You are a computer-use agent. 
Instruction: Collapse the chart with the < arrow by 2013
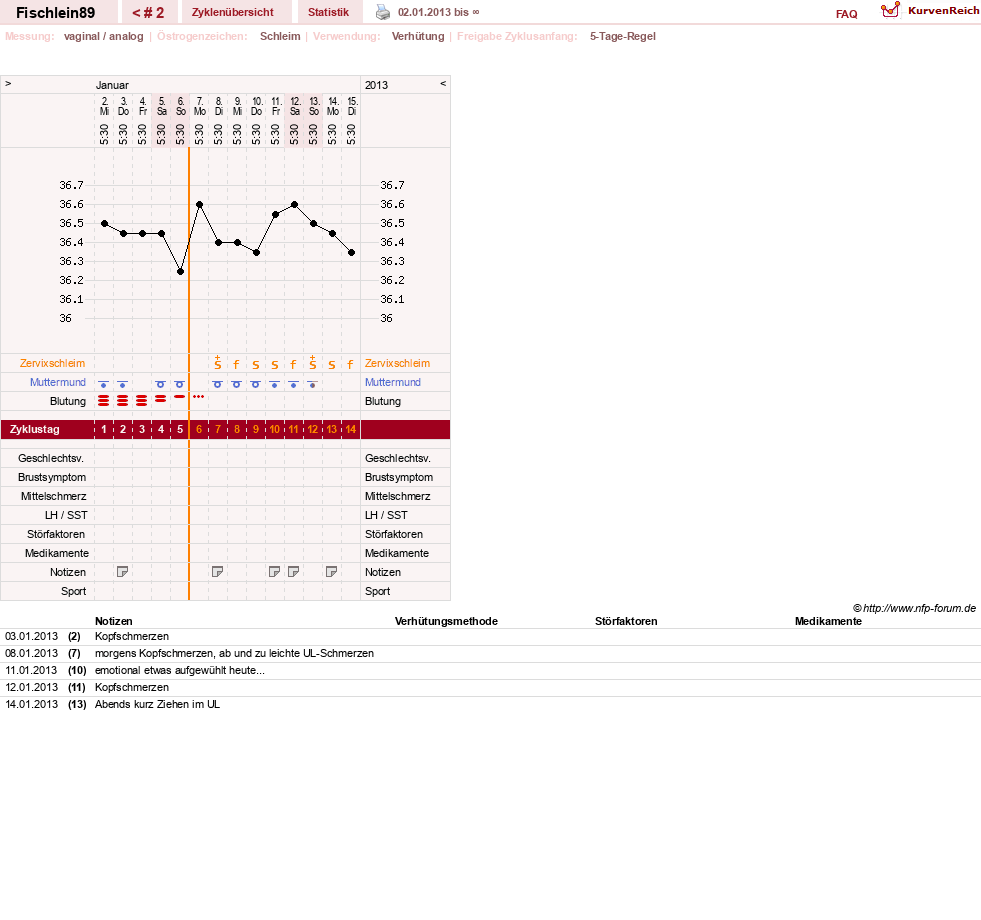click(x=443, y=83)
